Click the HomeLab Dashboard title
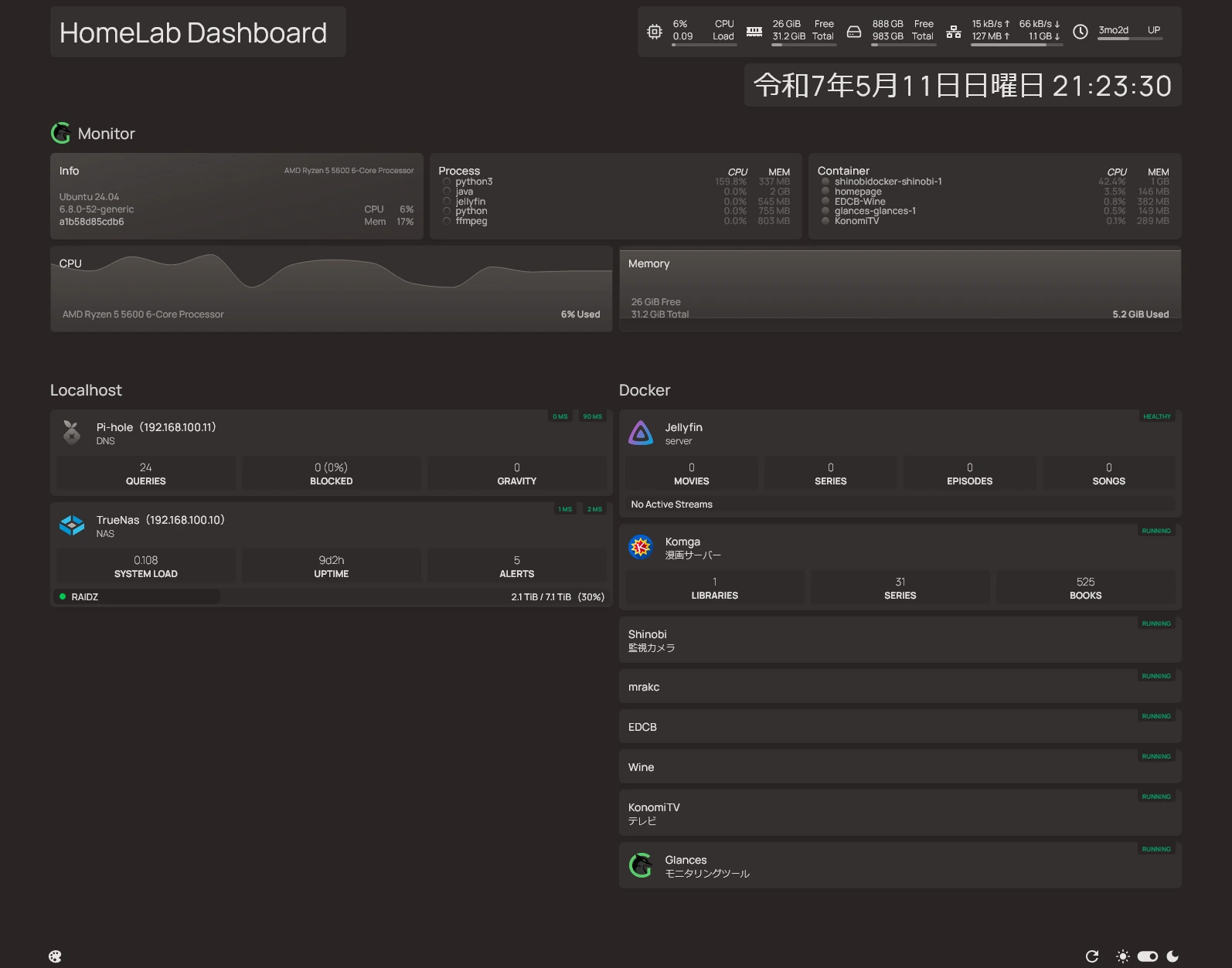 [193, 32]
